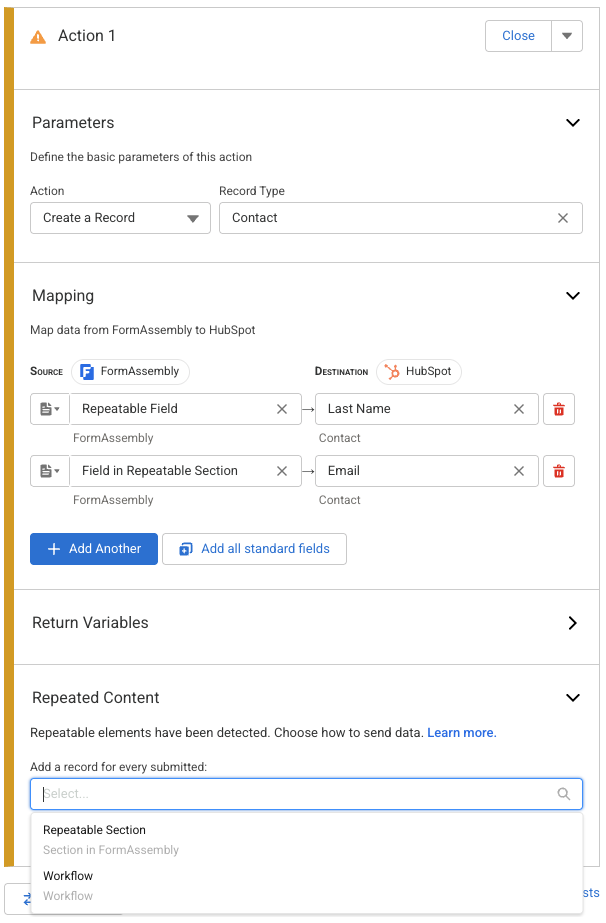Screen dimensions: 606x923
Task: Collapse the Parameters section
Action: 573,123
